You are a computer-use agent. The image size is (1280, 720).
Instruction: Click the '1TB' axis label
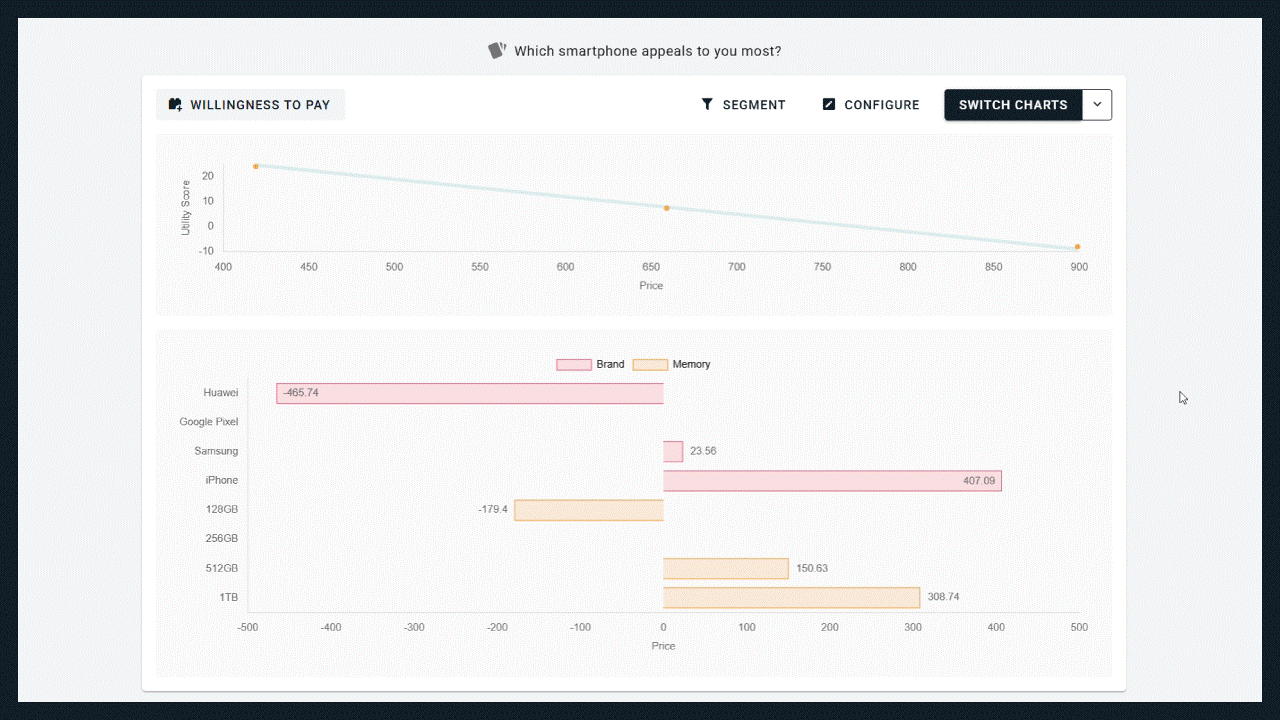point(229,597)
